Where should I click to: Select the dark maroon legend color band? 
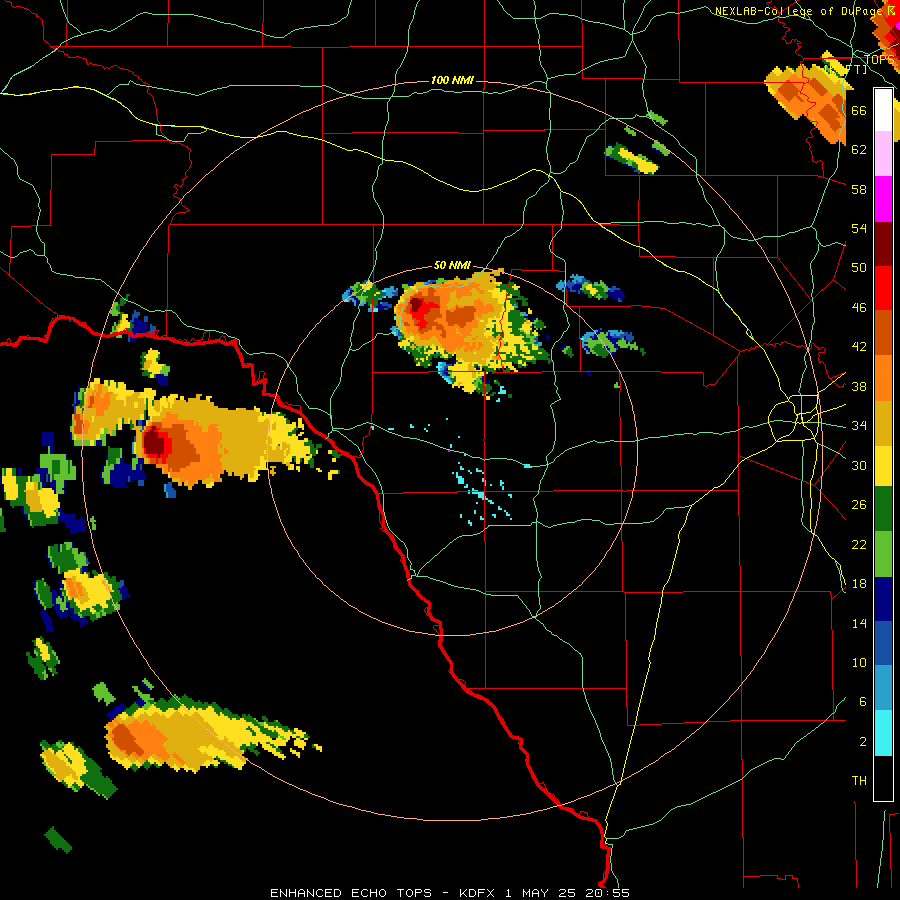(883, 244)
